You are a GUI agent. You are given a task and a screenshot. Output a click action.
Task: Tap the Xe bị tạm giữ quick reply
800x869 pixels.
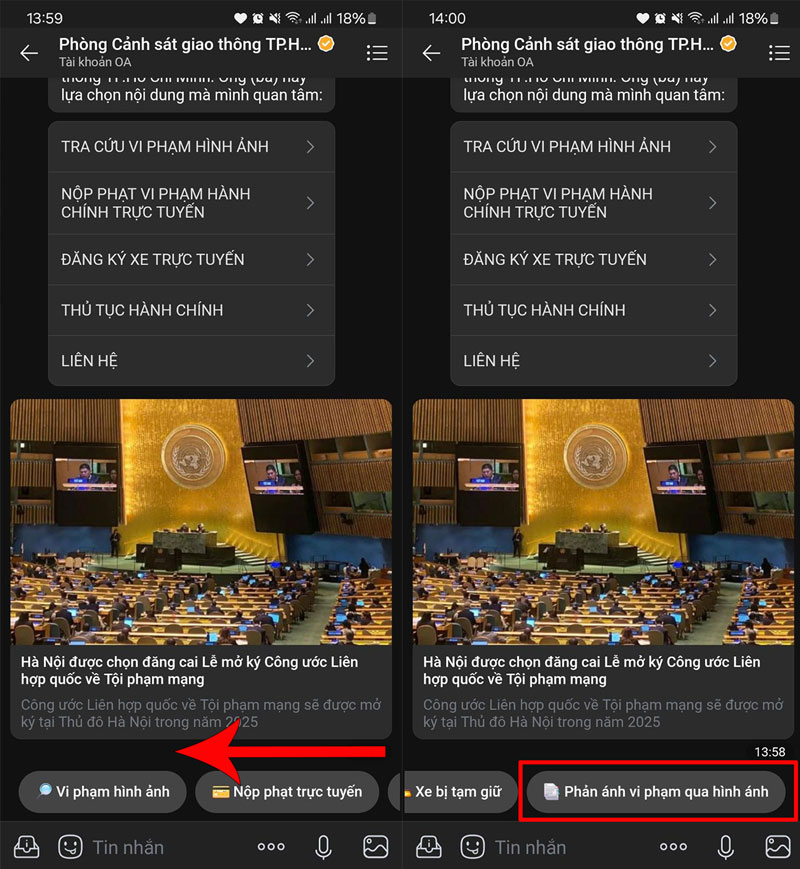[459, 791]
